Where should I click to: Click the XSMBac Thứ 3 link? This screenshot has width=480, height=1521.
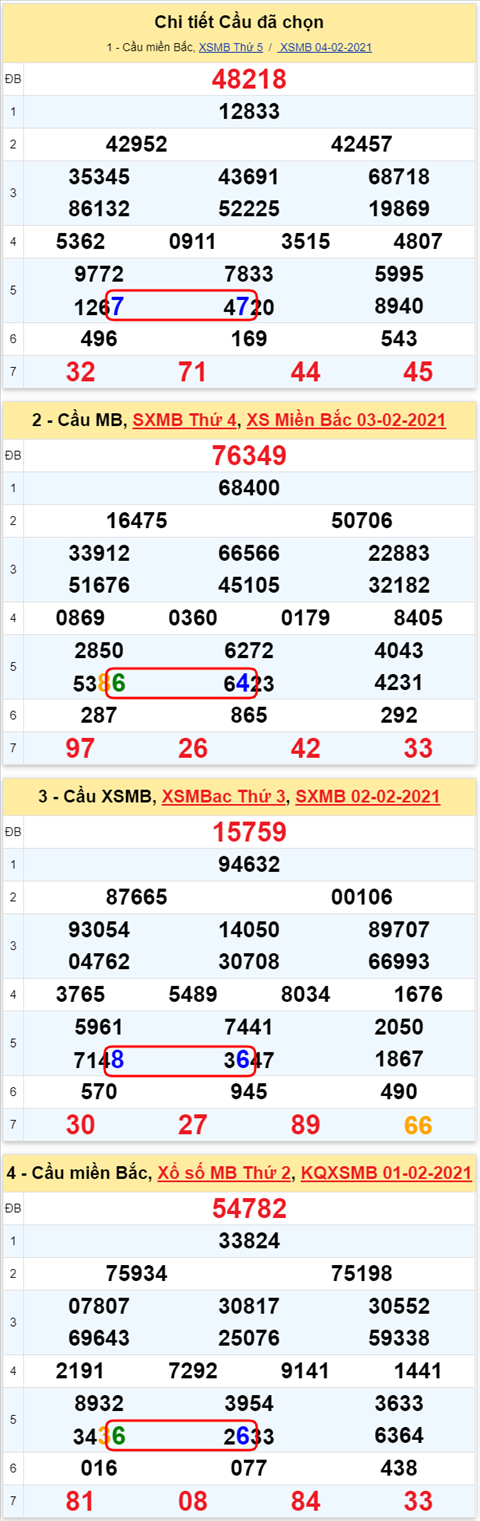tap(224, 796)
